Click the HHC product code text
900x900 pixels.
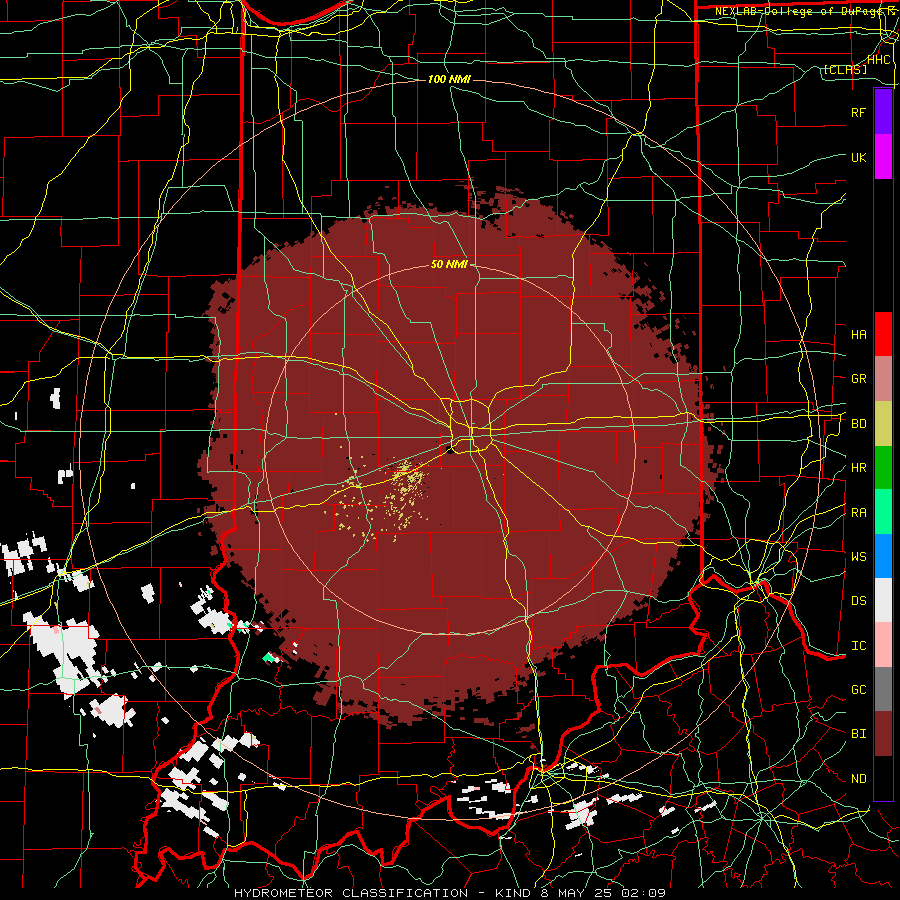[x=879, y=60]
